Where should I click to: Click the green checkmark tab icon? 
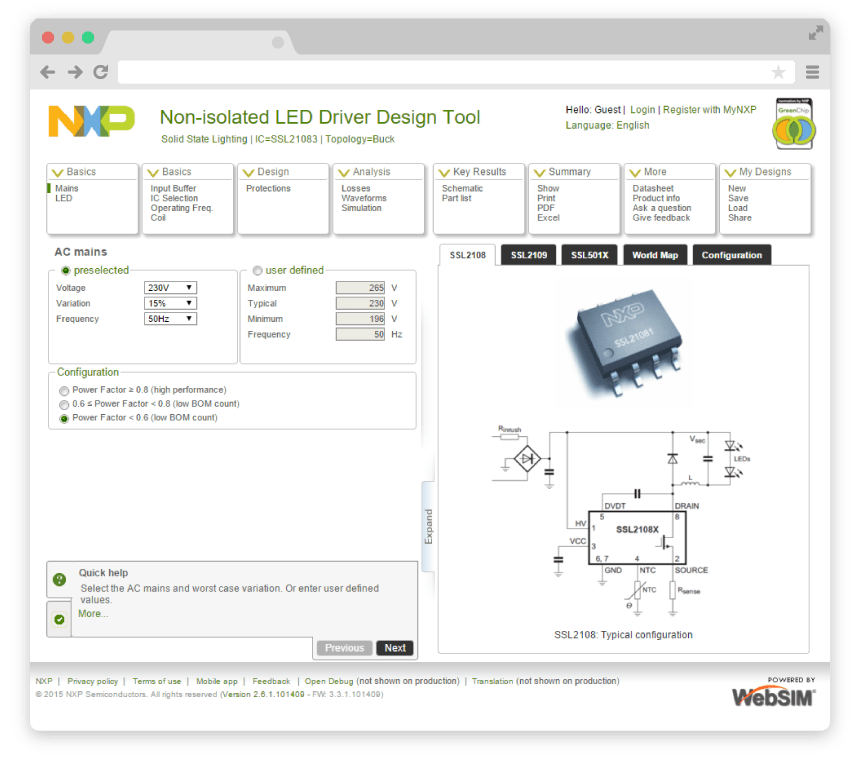pos(59,620)
